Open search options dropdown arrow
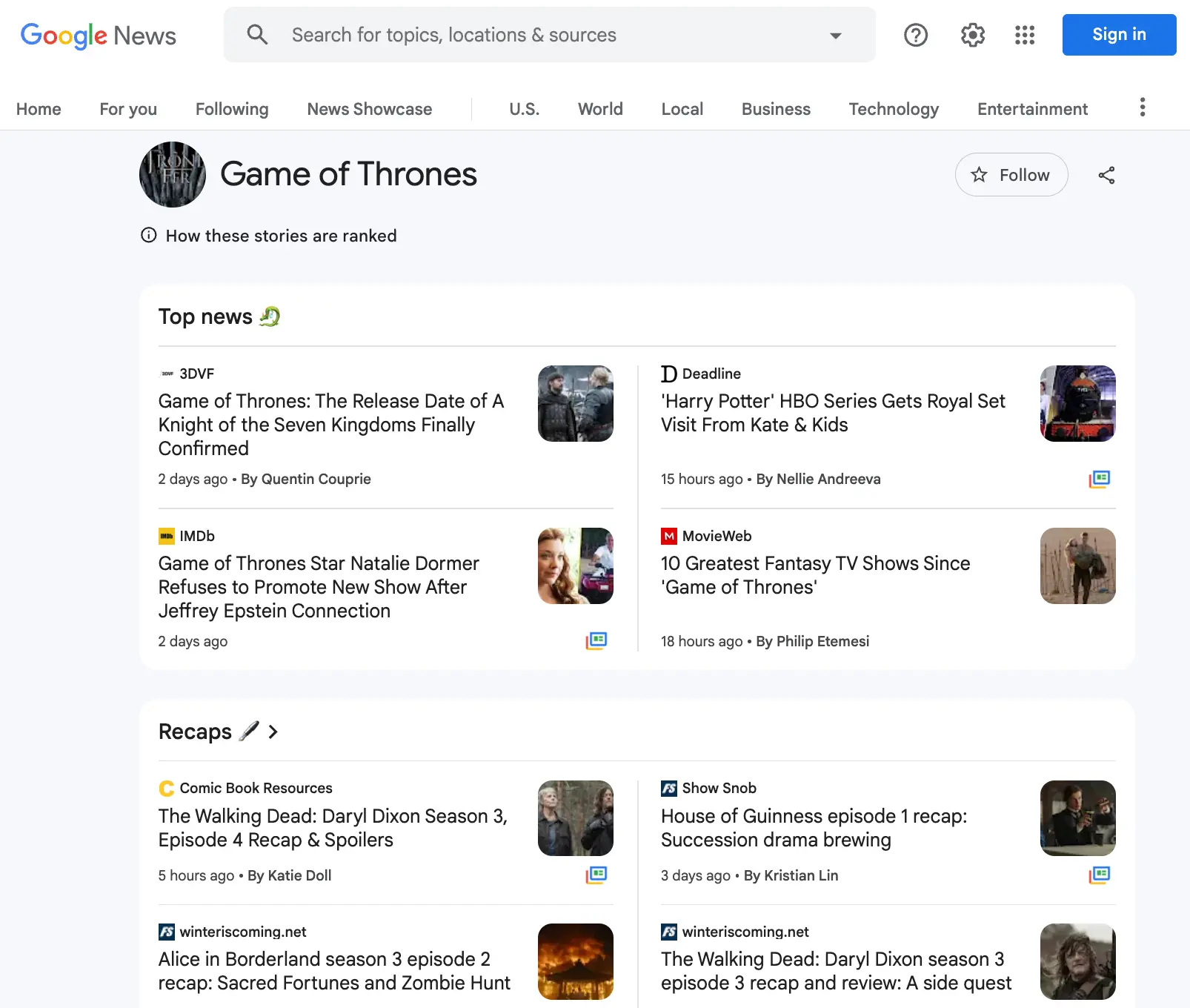Image resolution: width=1190 pixels, height=1008 pixels. [x=835, y=36]
